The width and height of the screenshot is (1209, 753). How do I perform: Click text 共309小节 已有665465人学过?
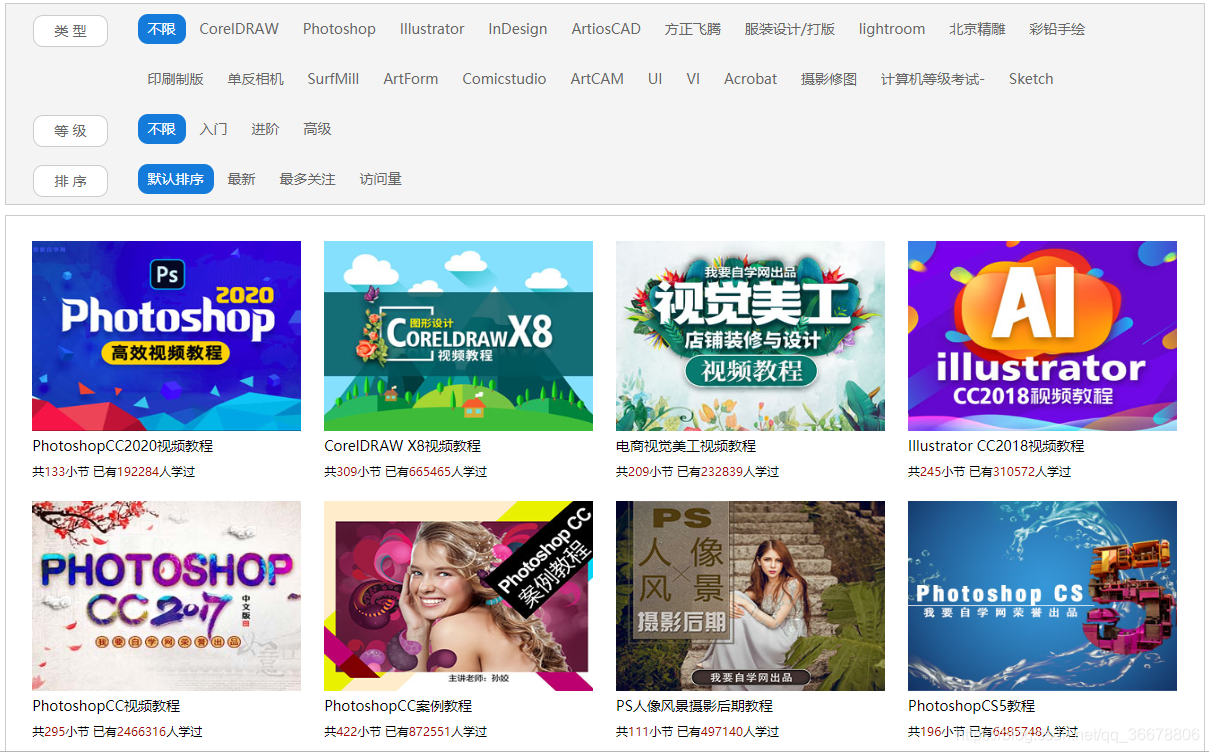tap(405, 472)
